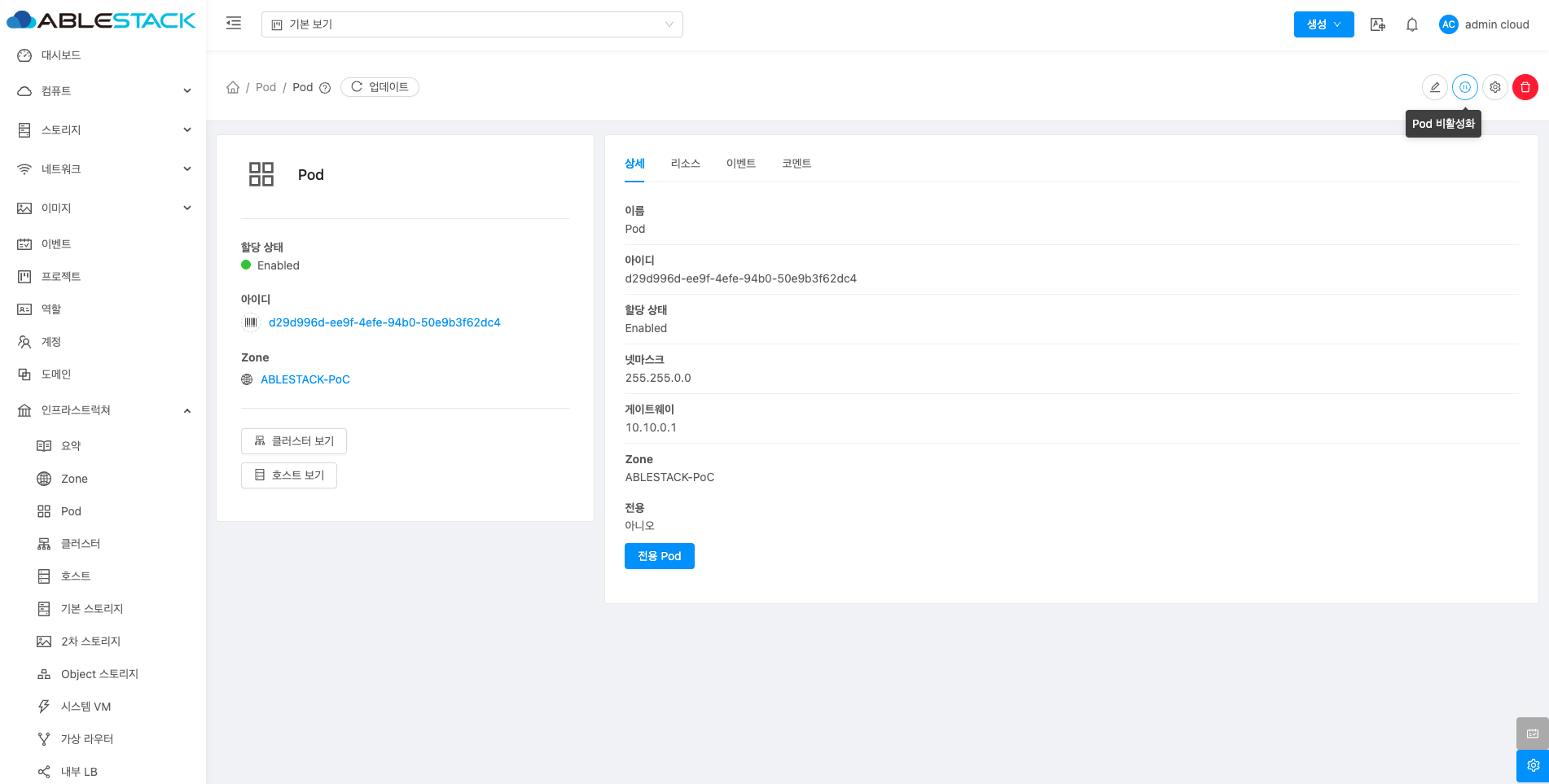Open the ABLESTACK-PoC zone link

tap(305, 379)
